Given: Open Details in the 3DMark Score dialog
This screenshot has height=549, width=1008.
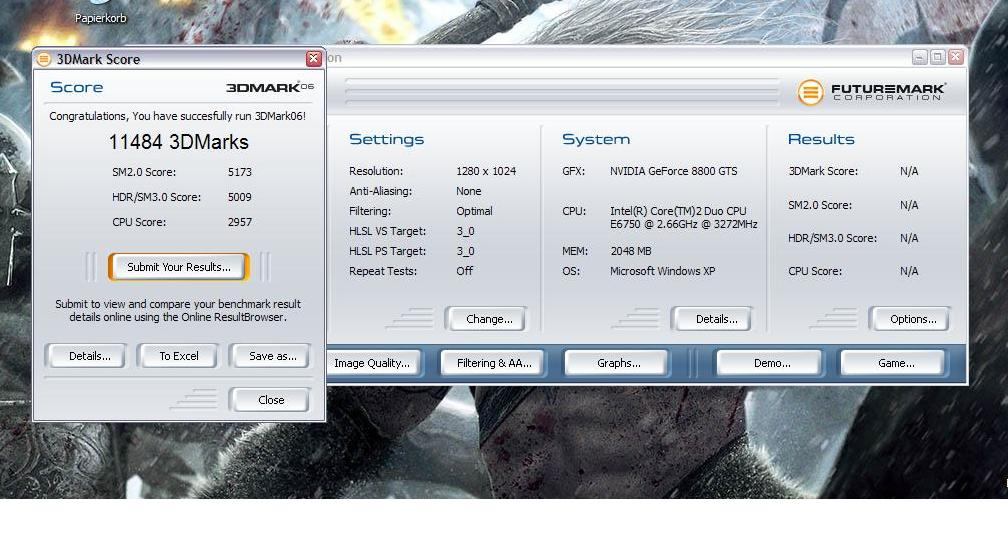Looking at the screenshot, I should coord(86,356).
